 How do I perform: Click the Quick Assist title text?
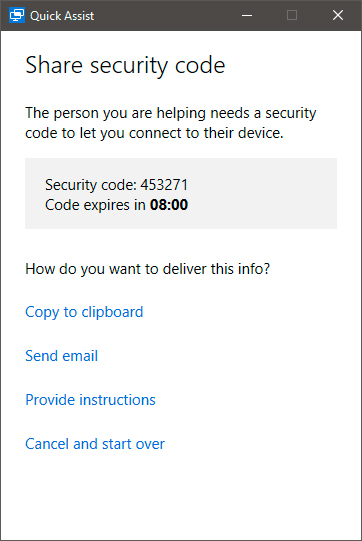coord(62,16)
